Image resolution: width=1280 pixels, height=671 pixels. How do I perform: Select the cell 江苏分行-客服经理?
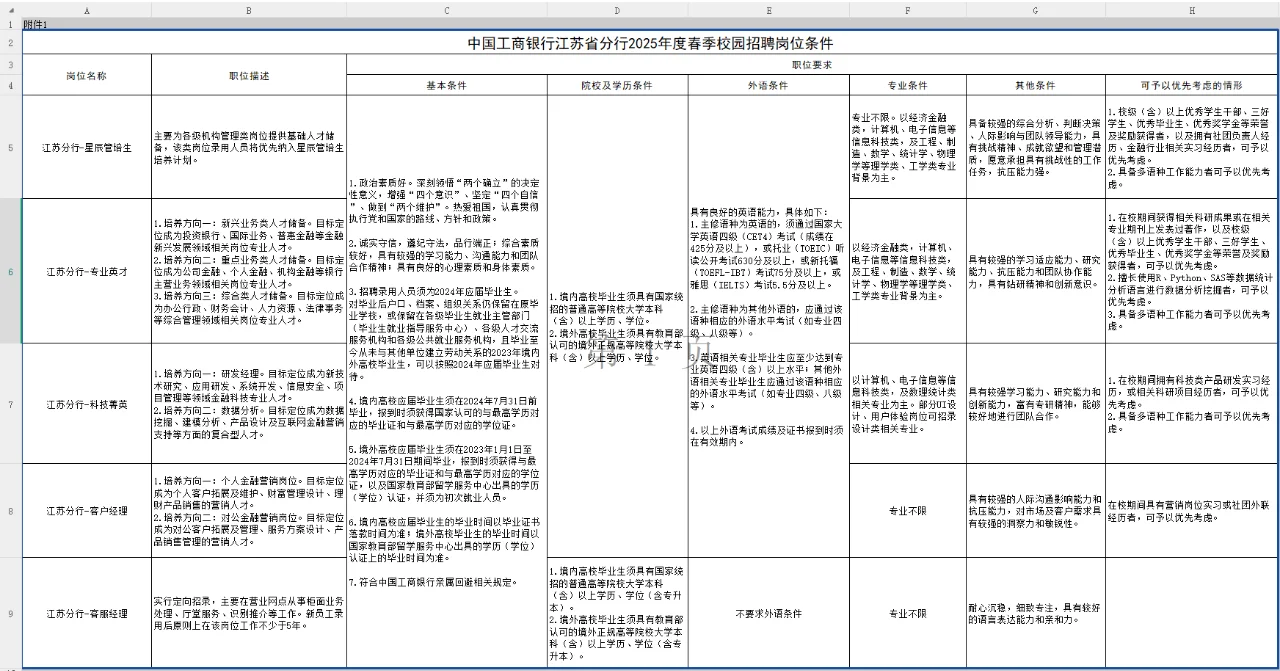point(86,612)
